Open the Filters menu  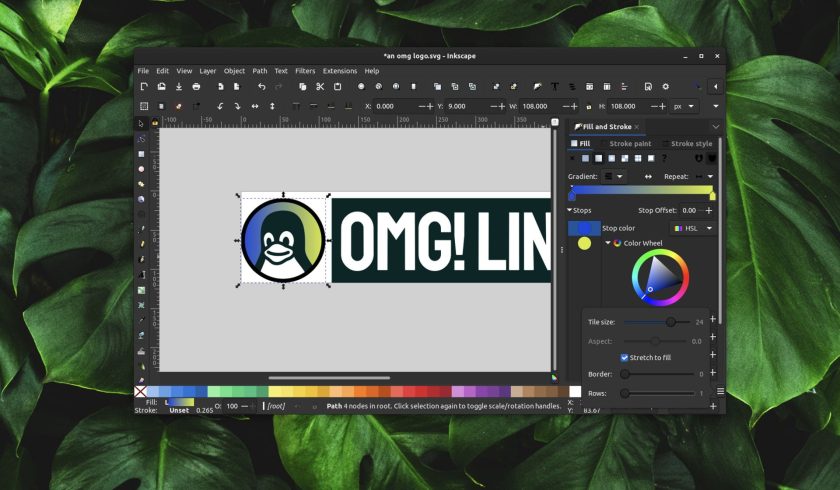[305, 71]
